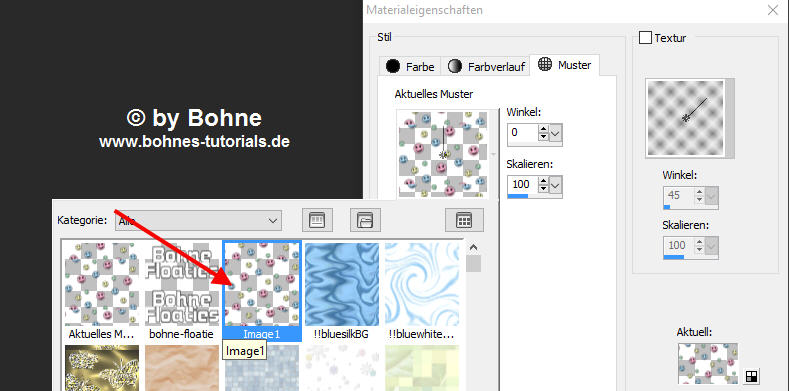Image resolution: width=789 pixels, height=391 pixels.
Task: Click the pattern list scrollbar up arrow
Action: point(473,247)
